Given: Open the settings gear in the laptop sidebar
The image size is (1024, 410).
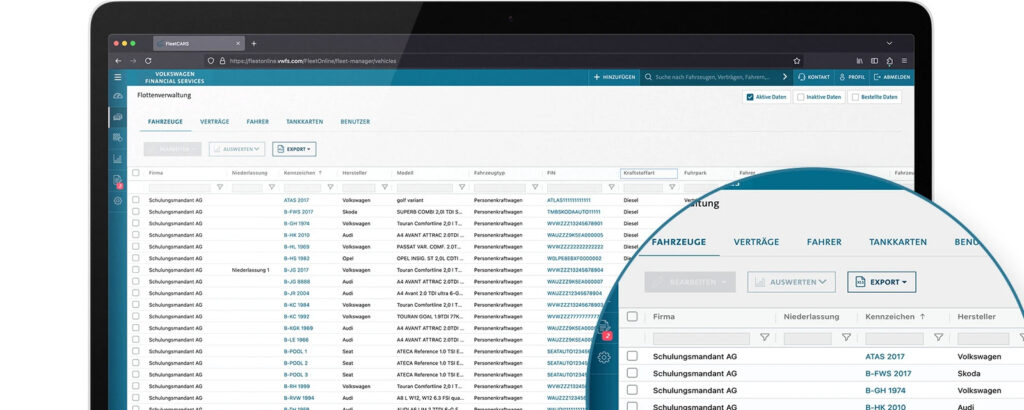Looking at the screenshot, I should (118, 201).
